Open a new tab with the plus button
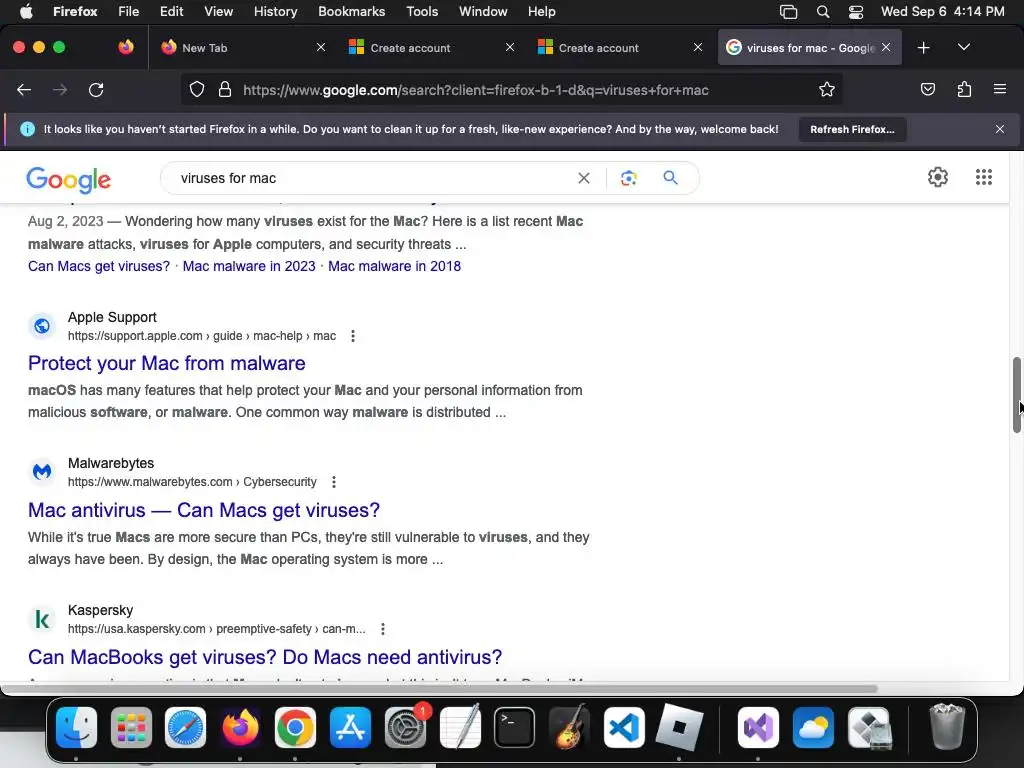 tap(923, 48)
